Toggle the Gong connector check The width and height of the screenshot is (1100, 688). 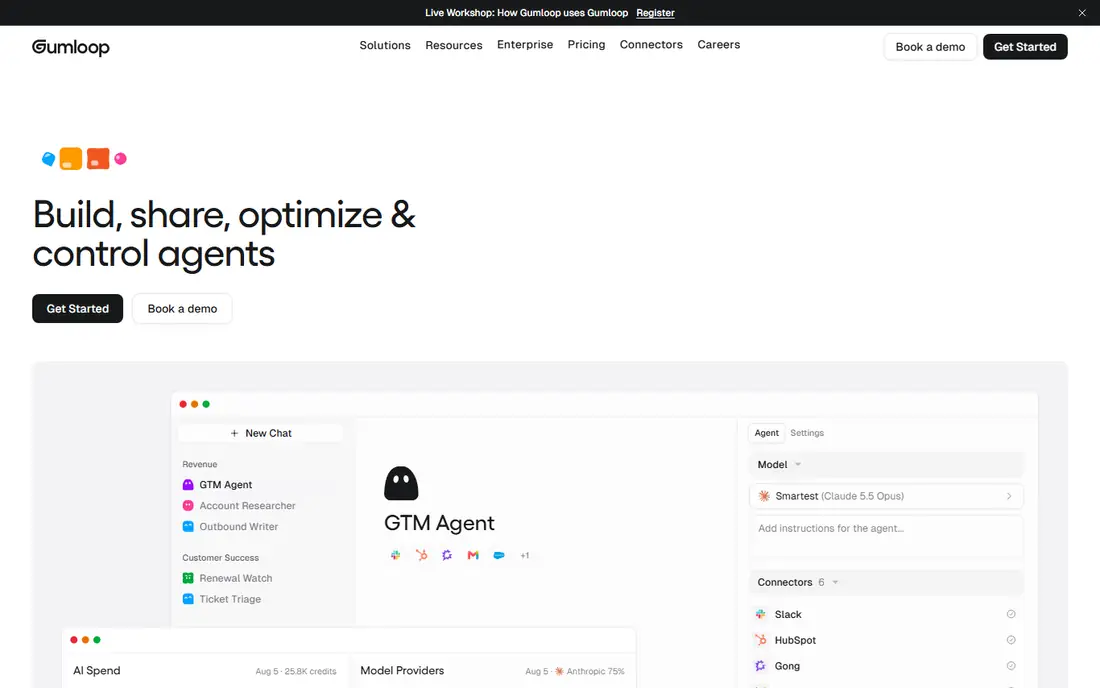point(1011,666)
